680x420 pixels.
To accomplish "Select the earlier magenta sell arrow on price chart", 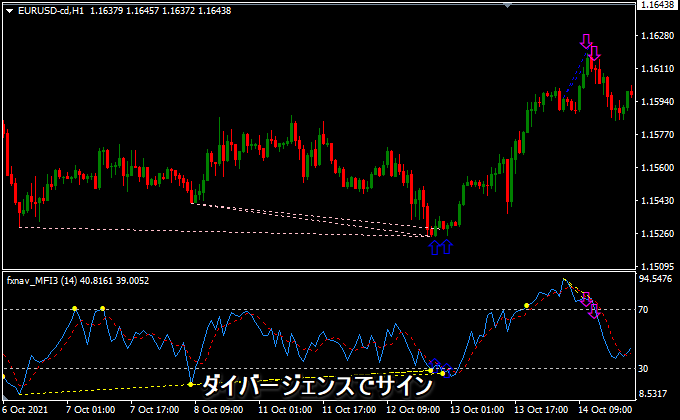I will pyautogui.click(x=586, y=42).
